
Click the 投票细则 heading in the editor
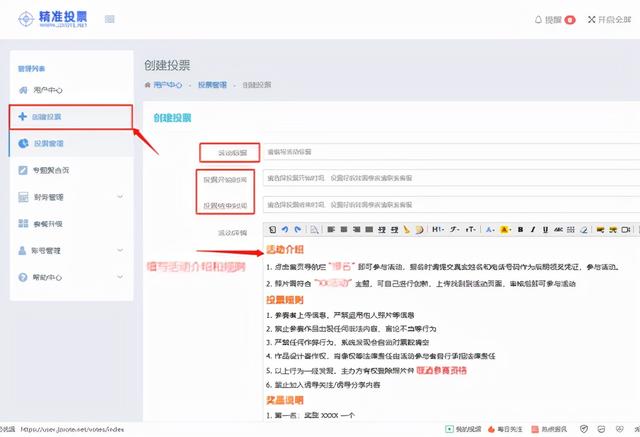[x=285, y=300]
